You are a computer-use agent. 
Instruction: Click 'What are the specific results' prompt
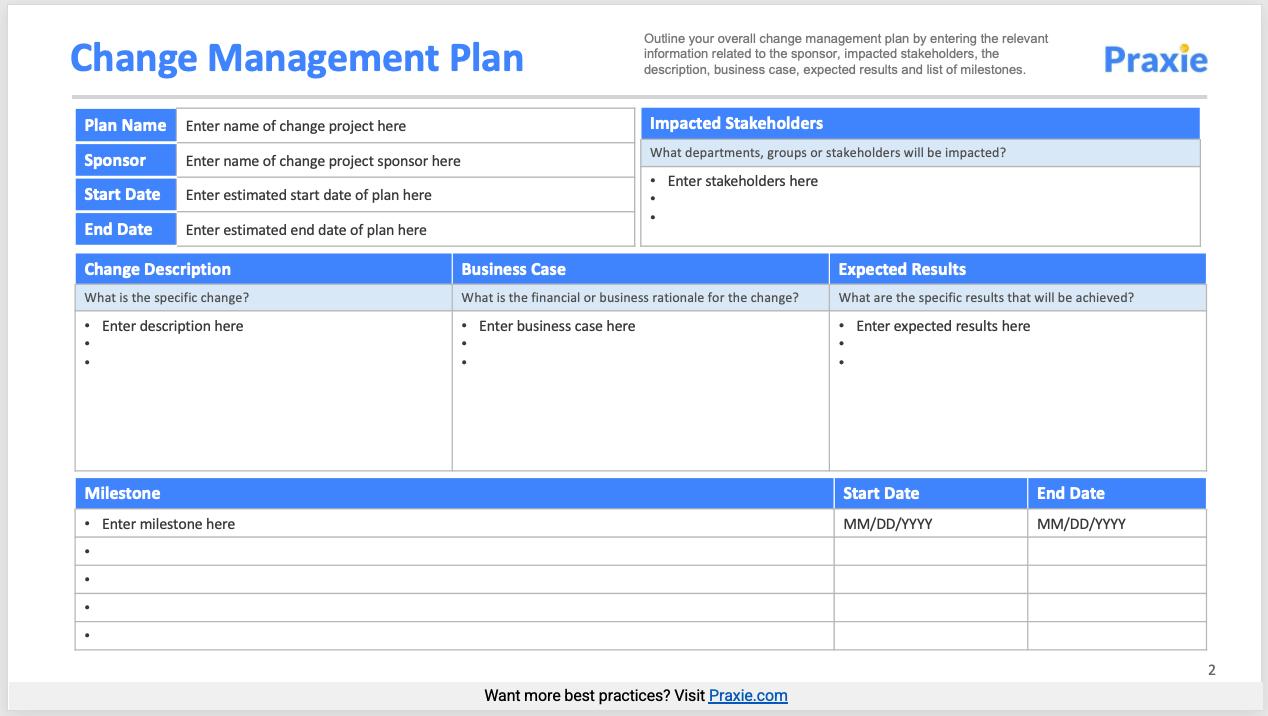[x=986, y=297]
